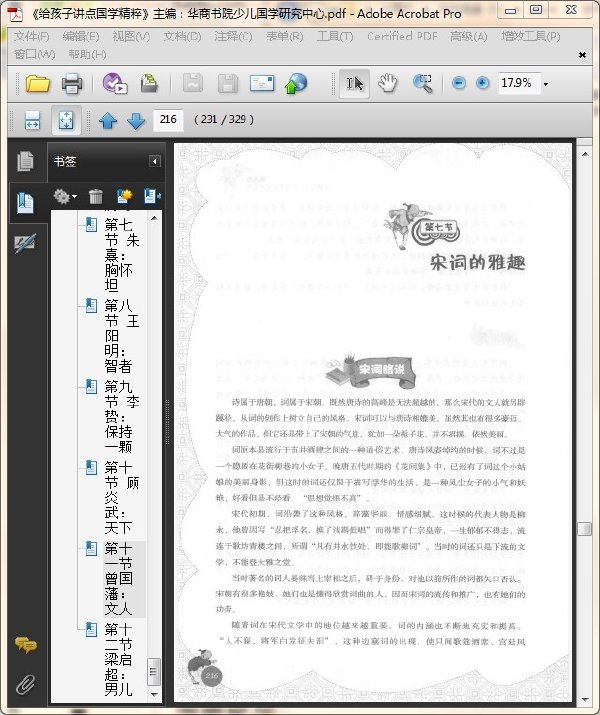Select the greyed-out signed save icon
The width and height of the screenshot is (600, 715).
[193, 83]
